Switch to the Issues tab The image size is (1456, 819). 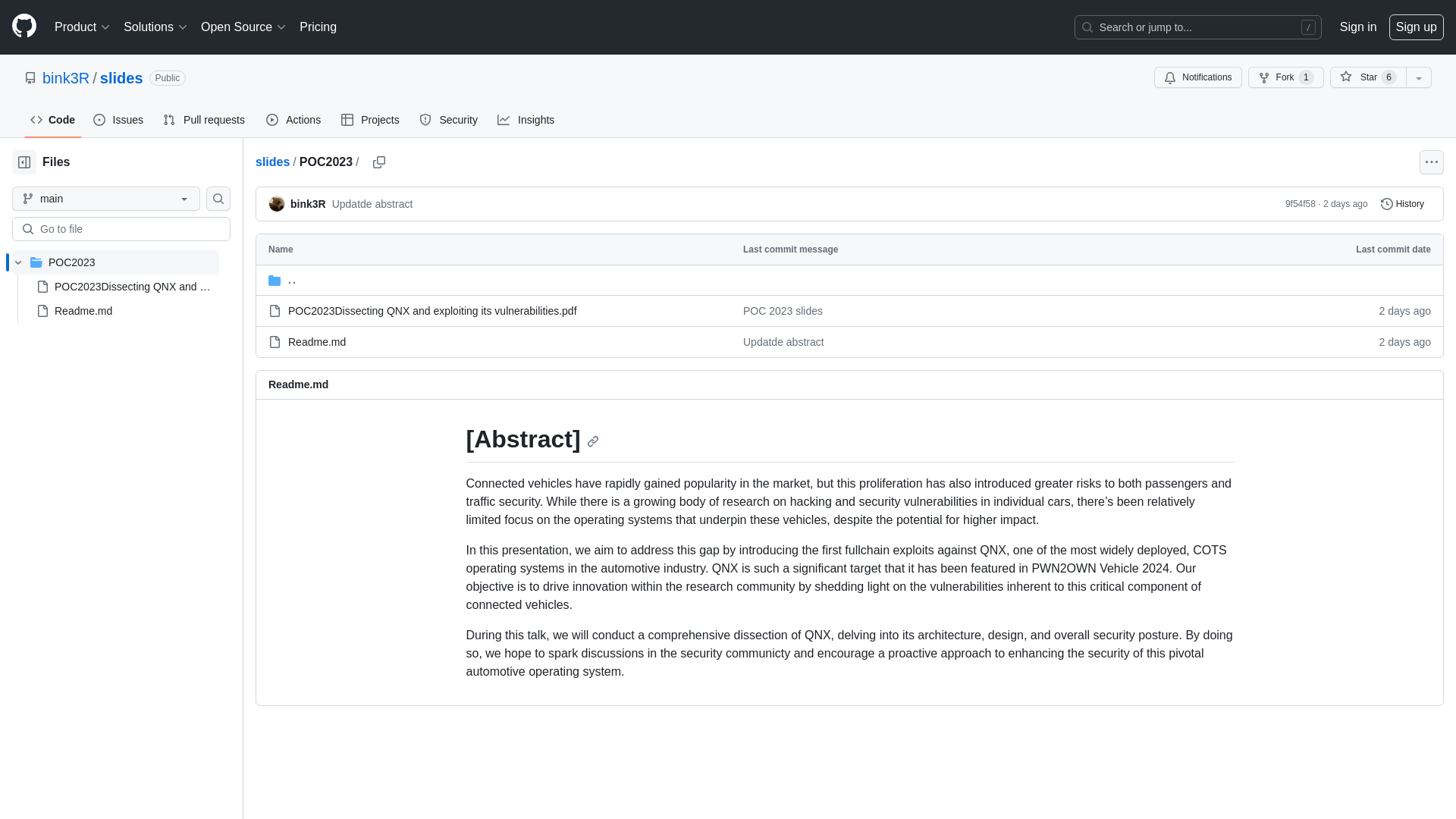[x=118, y=120]
